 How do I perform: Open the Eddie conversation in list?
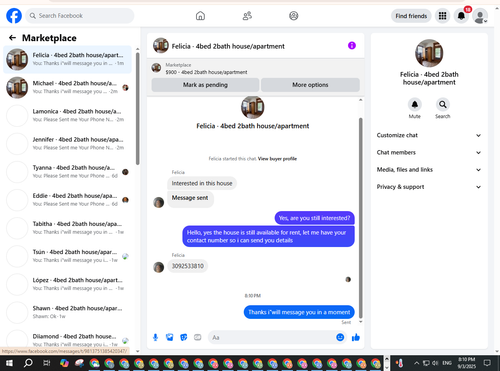(x=68, y=200)
